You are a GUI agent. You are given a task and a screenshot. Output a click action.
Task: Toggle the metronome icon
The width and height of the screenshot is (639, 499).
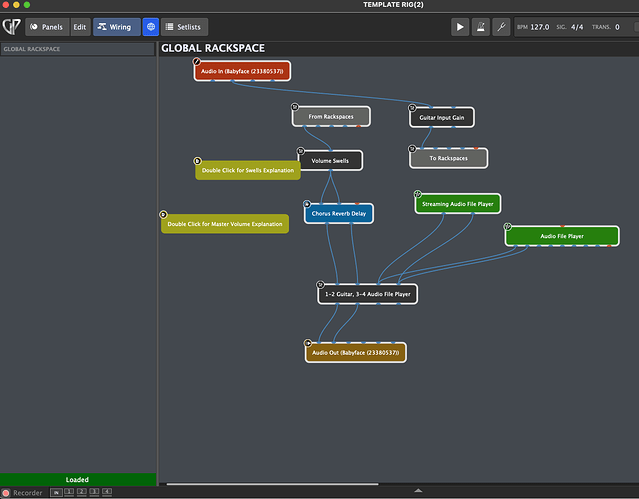coord(483,27)
